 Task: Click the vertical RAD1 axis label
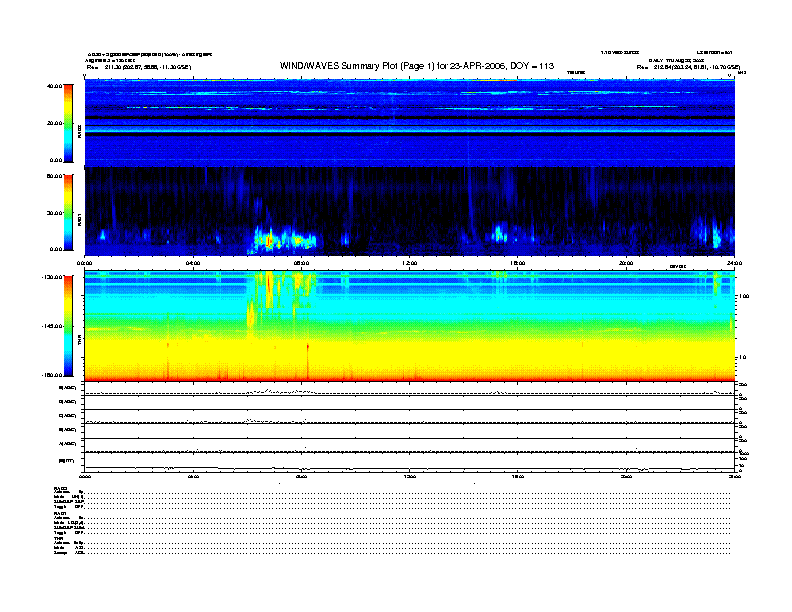[79, 219]
